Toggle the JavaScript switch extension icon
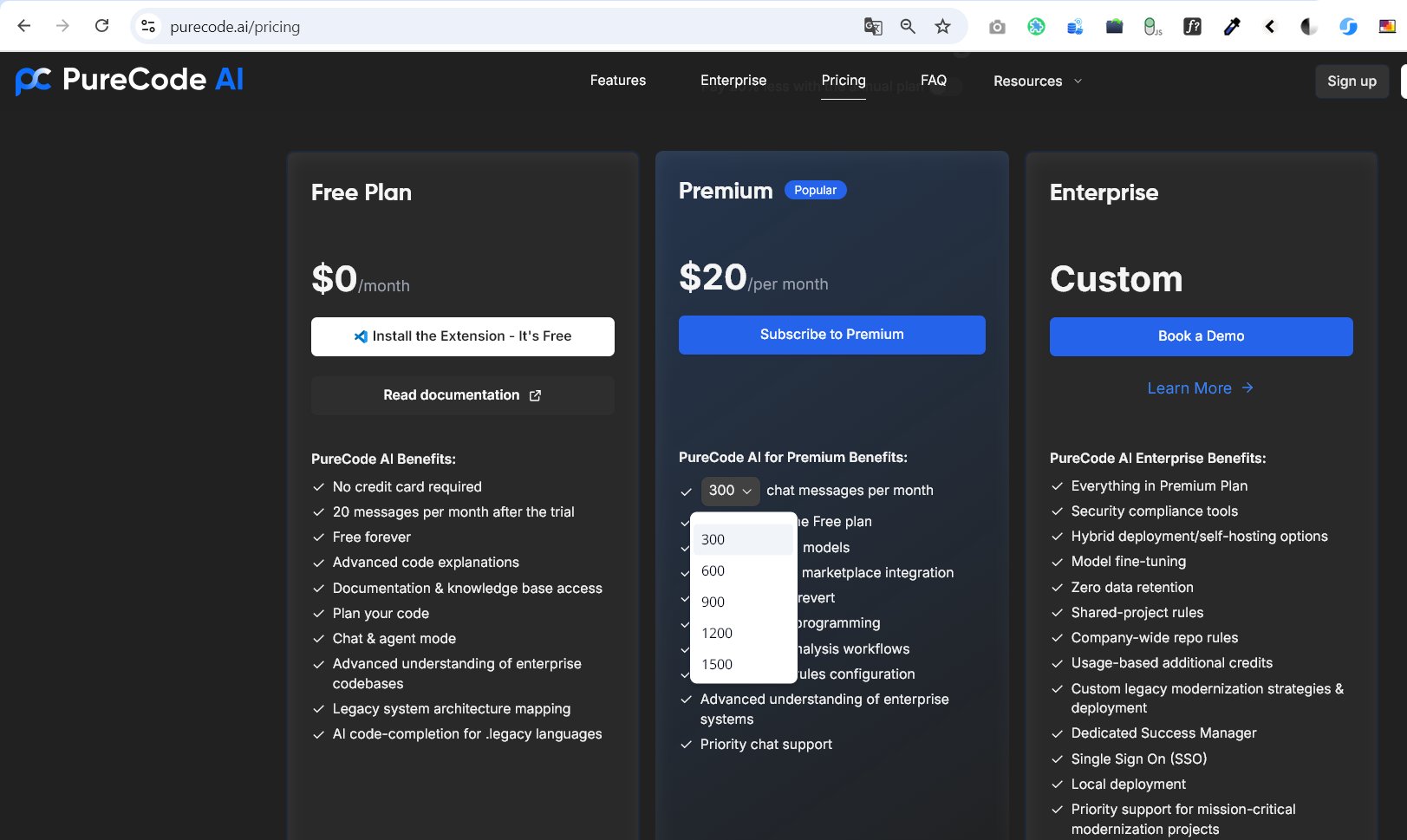This screenshot has width=1407, height=840. (x=1152, y=27)
